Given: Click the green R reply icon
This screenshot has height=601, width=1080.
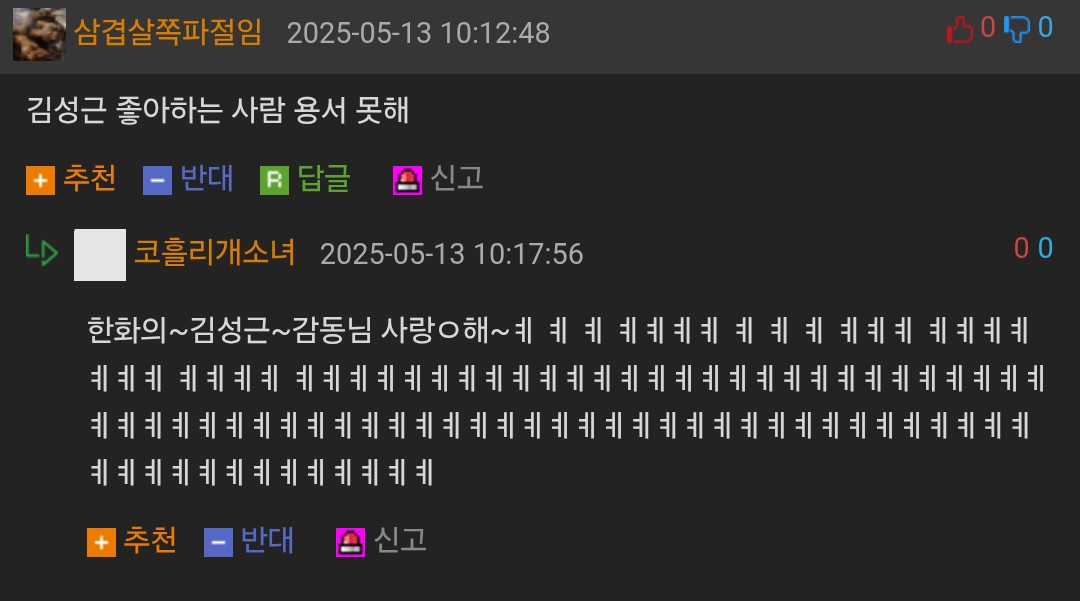Looking at the screenshot, I should click(274, 181).
